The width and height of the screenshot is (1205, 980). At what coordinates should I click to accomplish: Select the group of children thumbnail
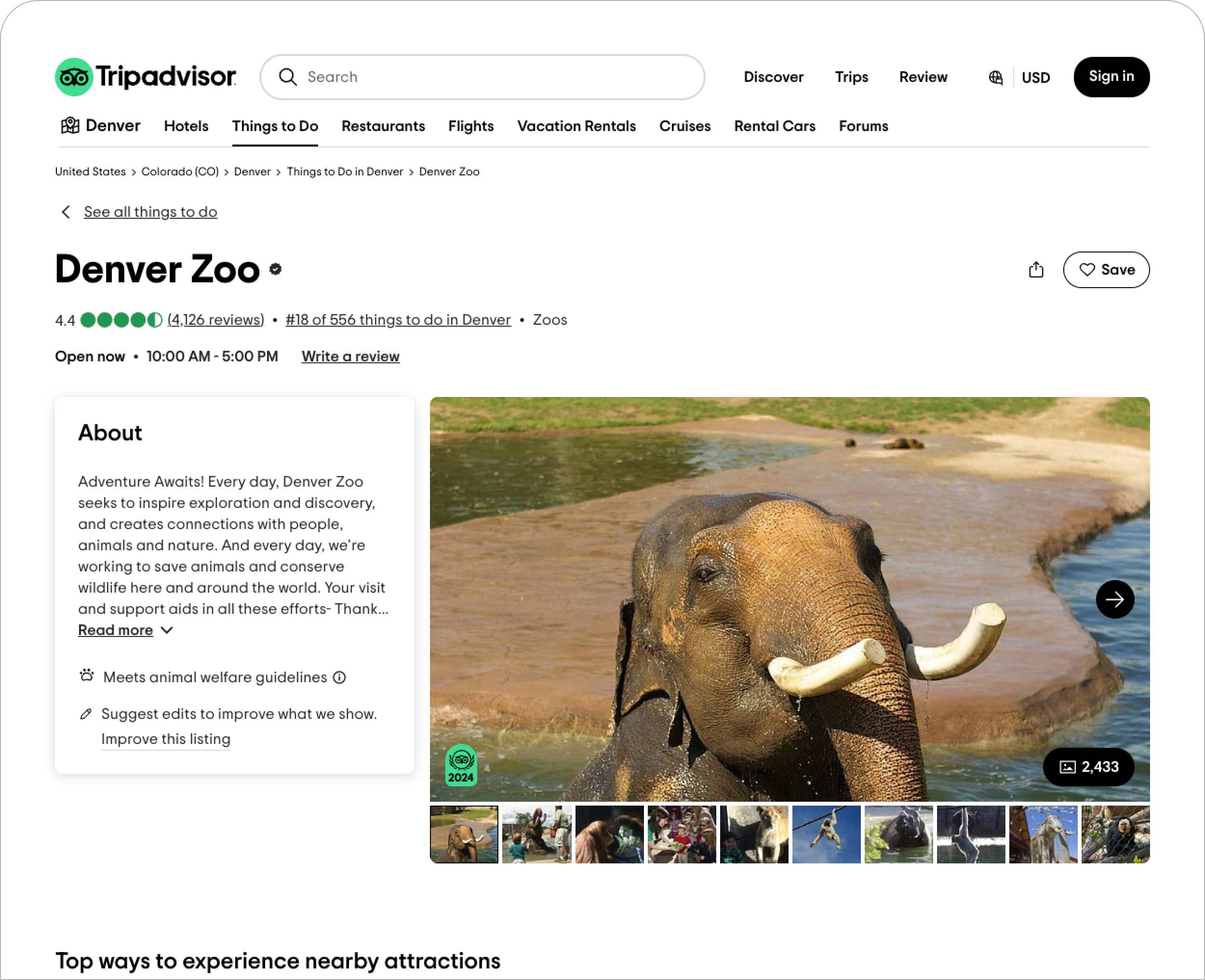(682, 834)
